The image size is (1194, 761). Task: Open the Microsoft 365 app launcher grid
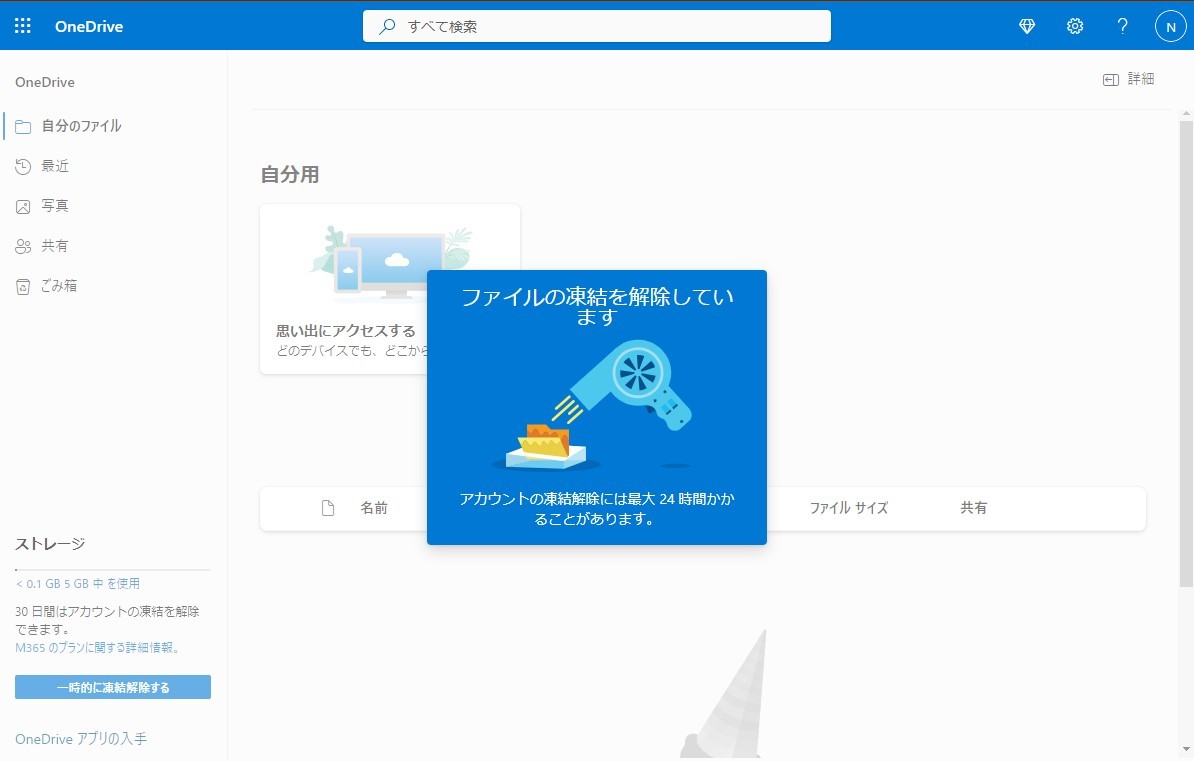pyautogui.click(x=22, y=25)
